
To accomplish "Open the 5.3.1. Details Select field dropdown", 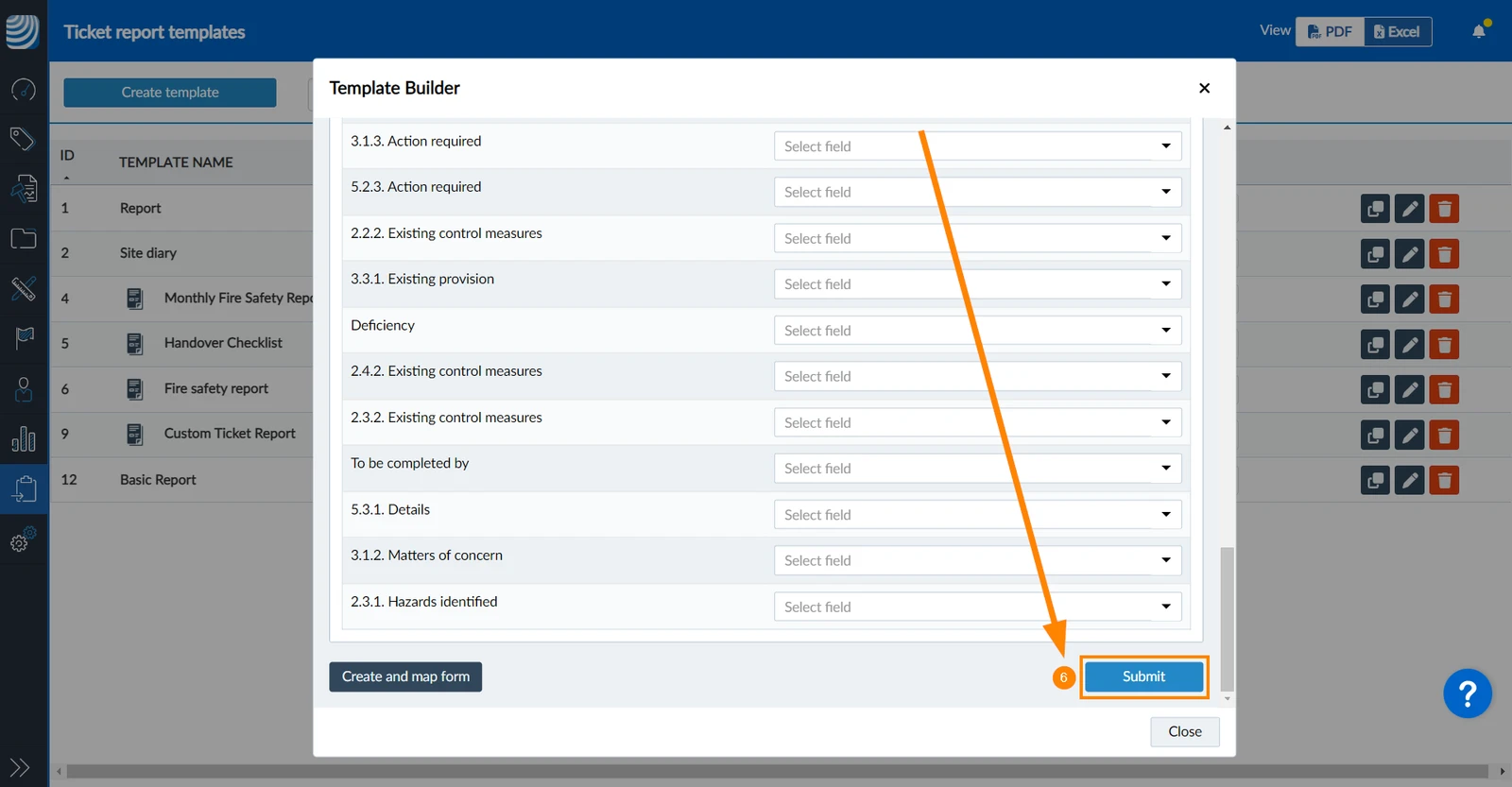I will (978, 515).
